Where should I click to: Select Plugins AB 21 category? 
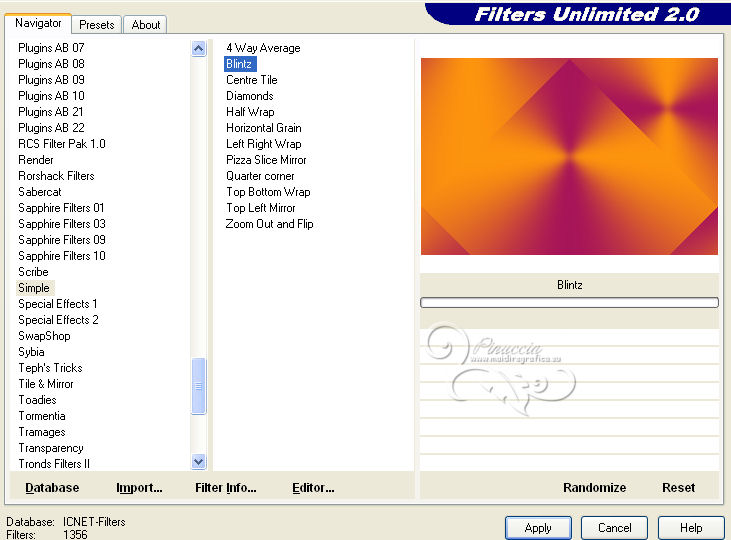pos(51,112)
